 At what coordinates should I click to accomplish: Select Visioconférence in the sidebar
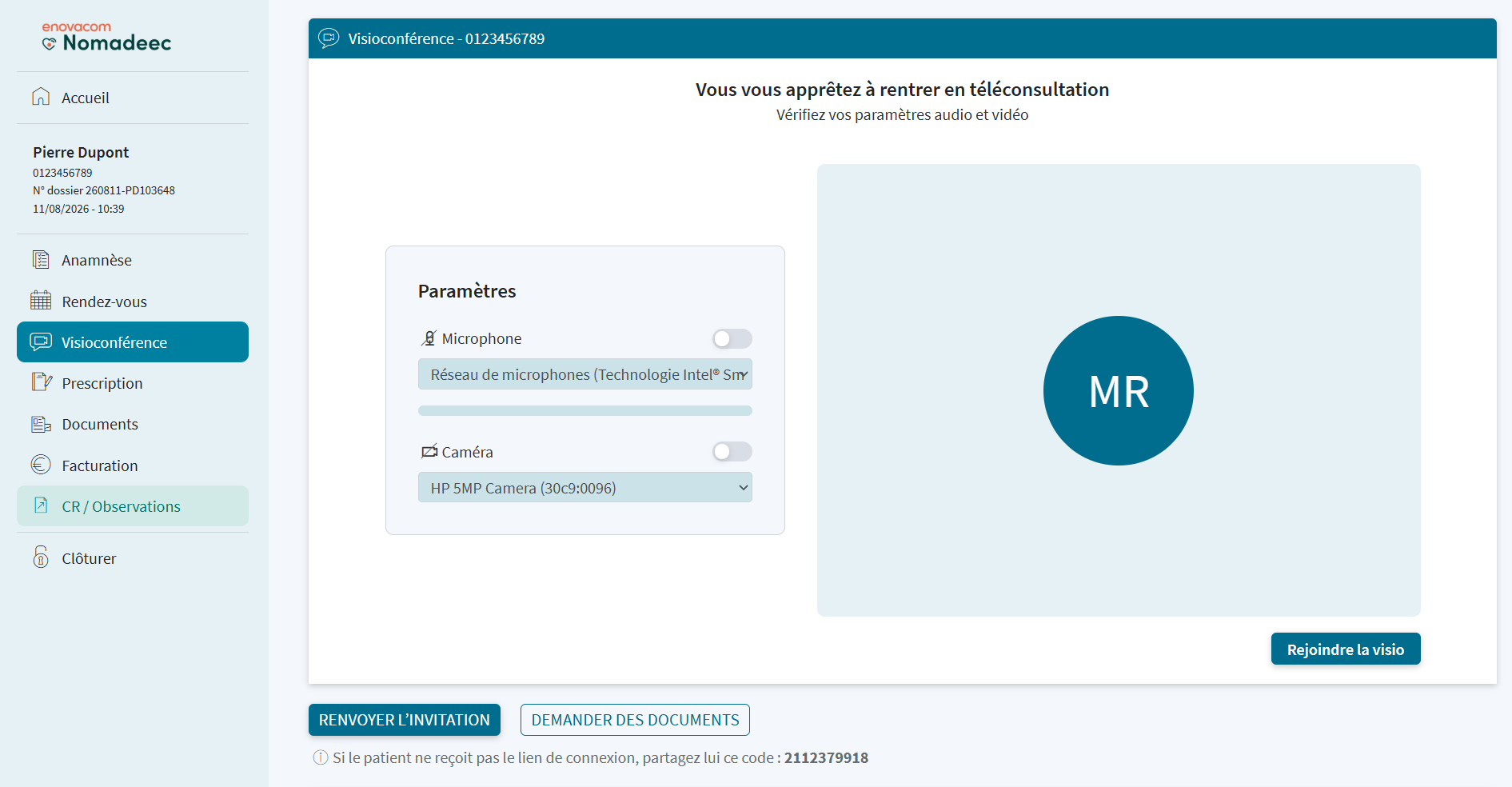(133, 342)
